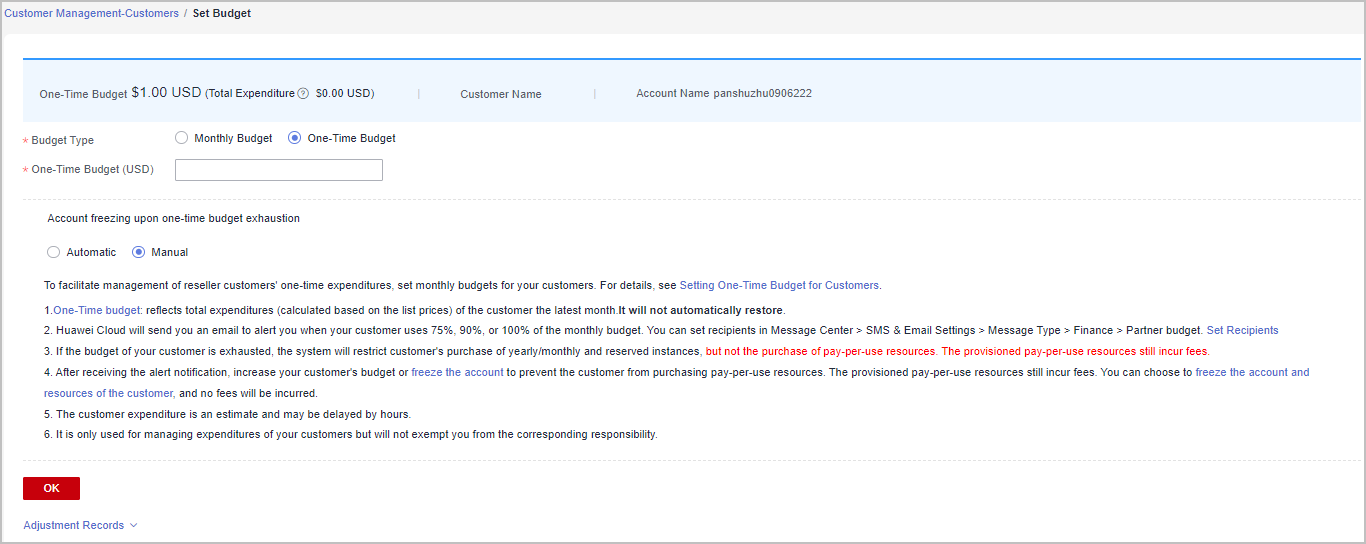This screenshot has height=544, width=1366.
Task: Click the Total Expenditure help question-mark icon
Action: click(x=303, y=94)
